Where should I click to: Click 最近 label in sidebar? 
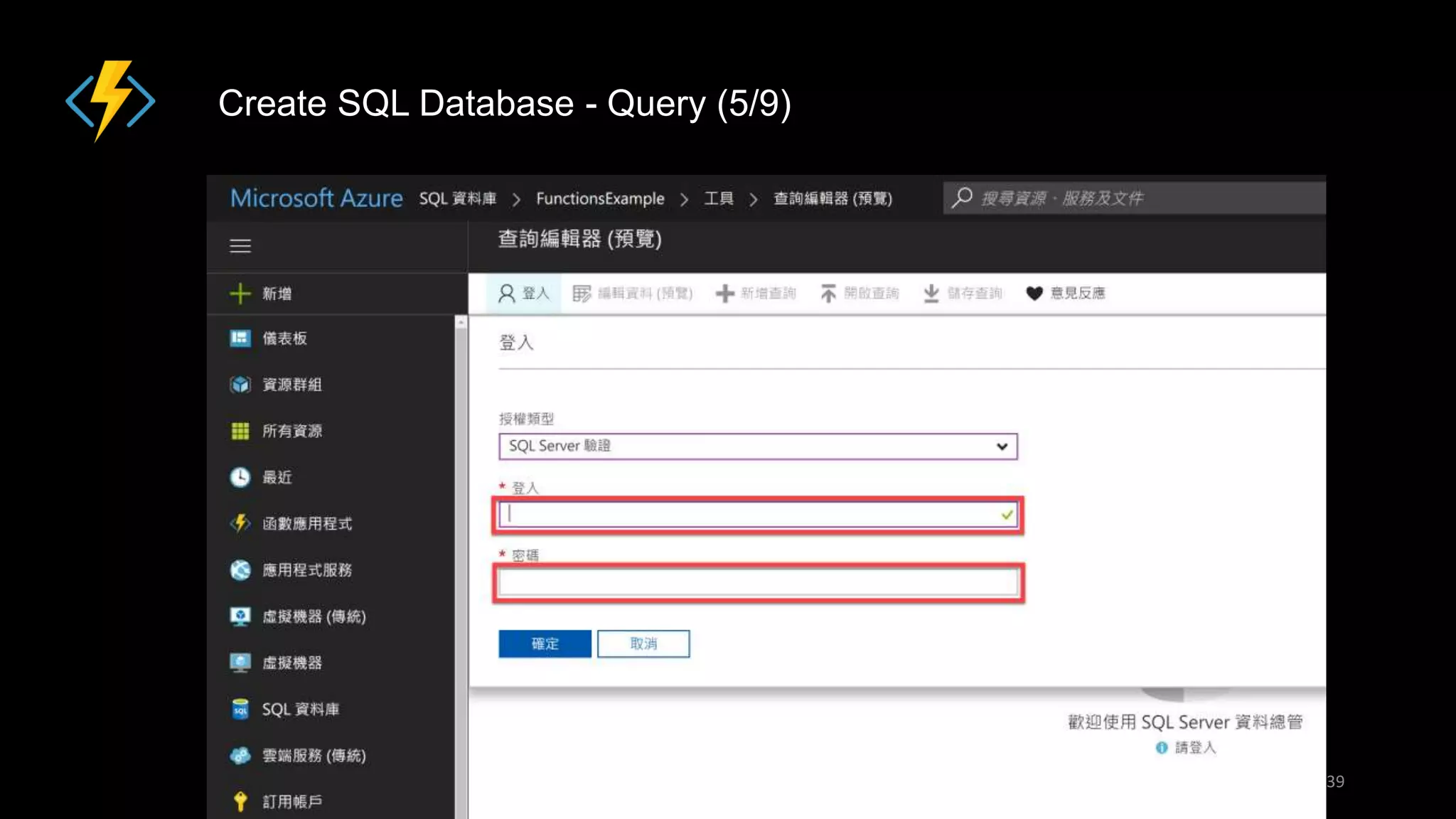point(277,477)
